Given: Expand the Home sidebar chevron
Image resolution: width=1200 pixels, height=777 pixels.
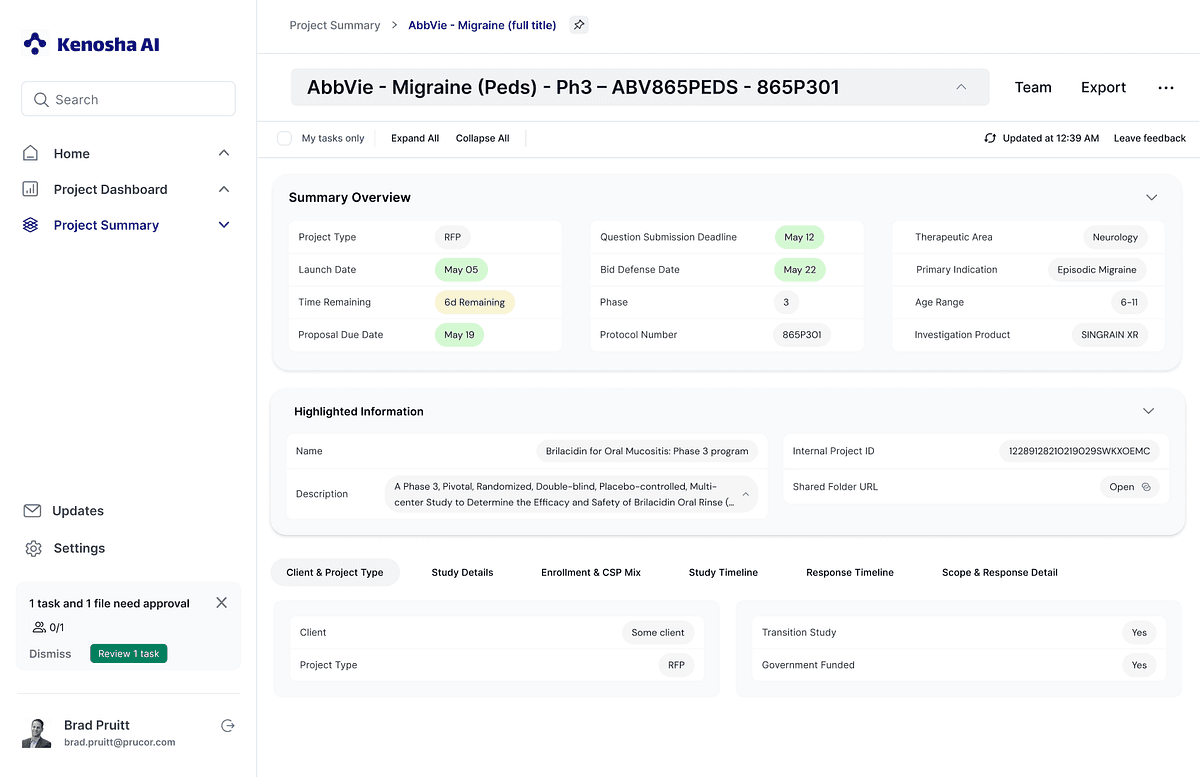Looking at the screenshot, I should tap(224, 153).
